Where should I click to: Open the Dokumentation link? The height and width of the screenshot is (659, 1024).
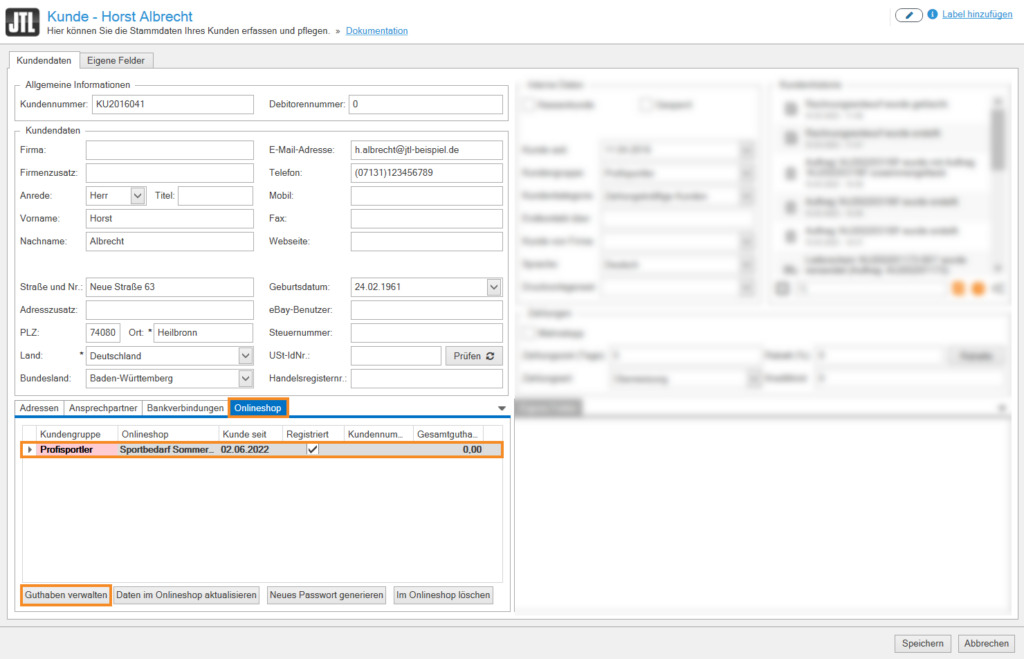377,31
